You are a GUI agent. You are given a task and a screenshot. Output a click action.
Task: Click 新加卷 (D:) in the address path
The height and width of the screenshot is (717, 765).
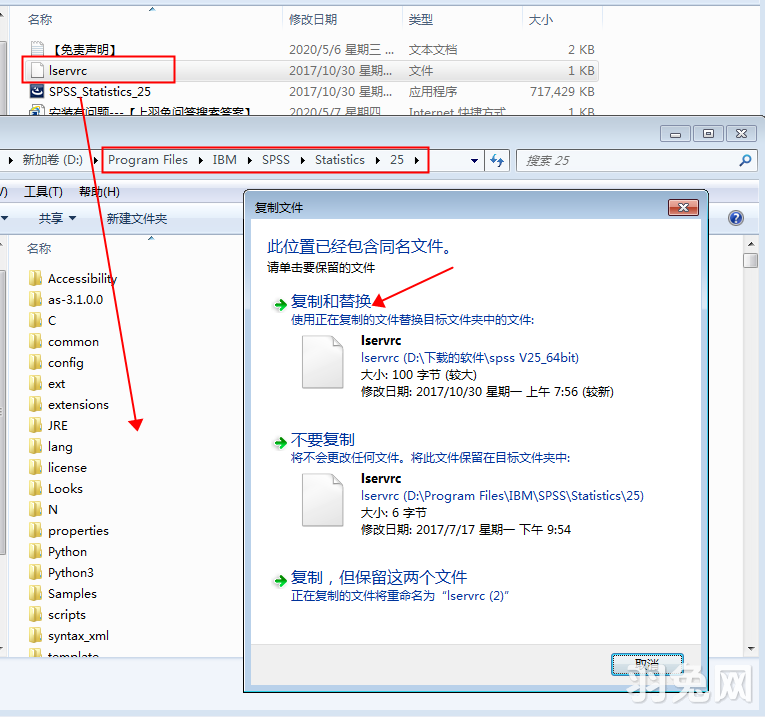(53, 159)
